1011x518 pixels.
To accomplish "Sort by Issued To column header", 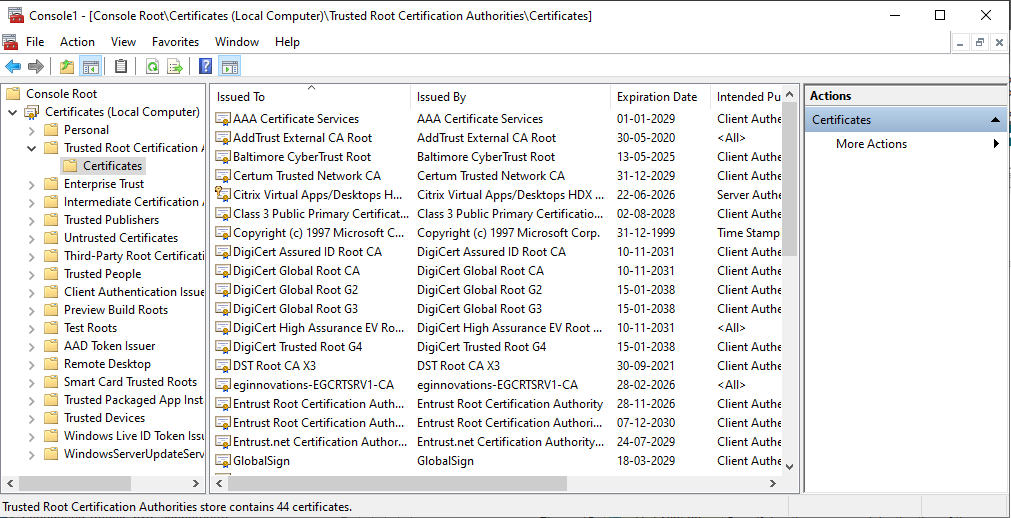I will [x=310, y=97].
